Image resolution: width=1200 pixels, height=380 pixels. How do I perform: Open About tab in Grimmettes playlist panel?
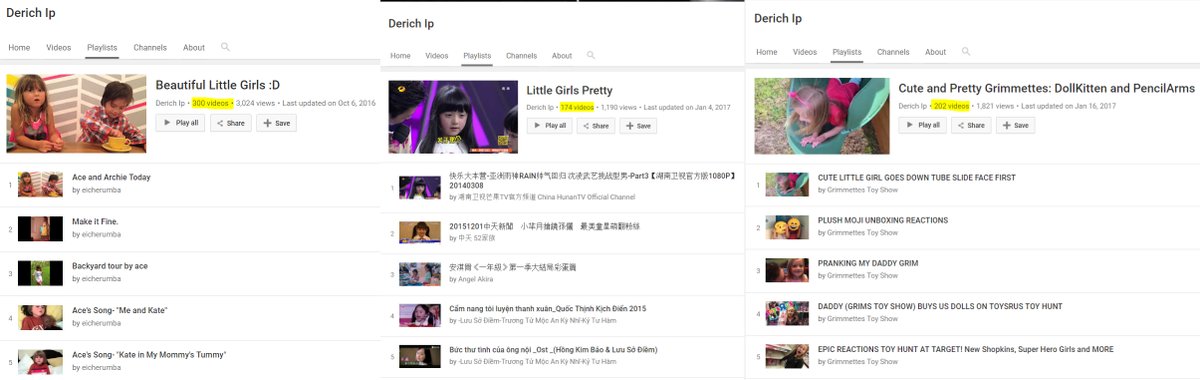pos(935,52)
